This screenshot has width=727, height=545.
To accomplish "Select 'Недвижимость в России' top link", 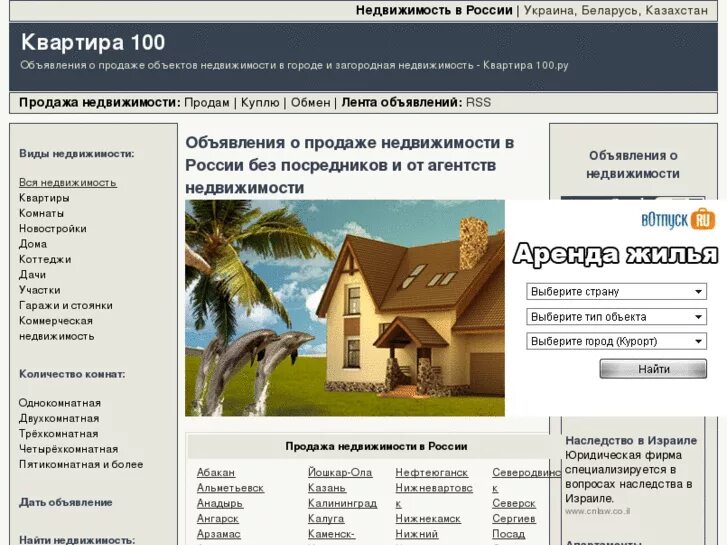I will tap(434, 10).
